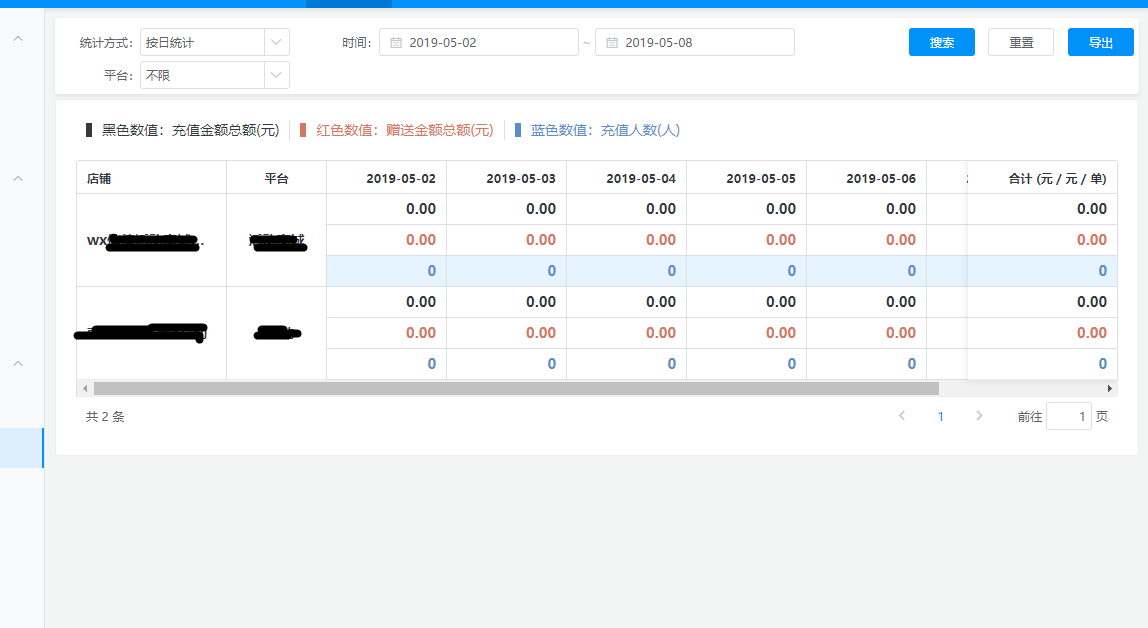Click the 合计 (元 / 元 / 单) column header

[x=1043, y=179]
